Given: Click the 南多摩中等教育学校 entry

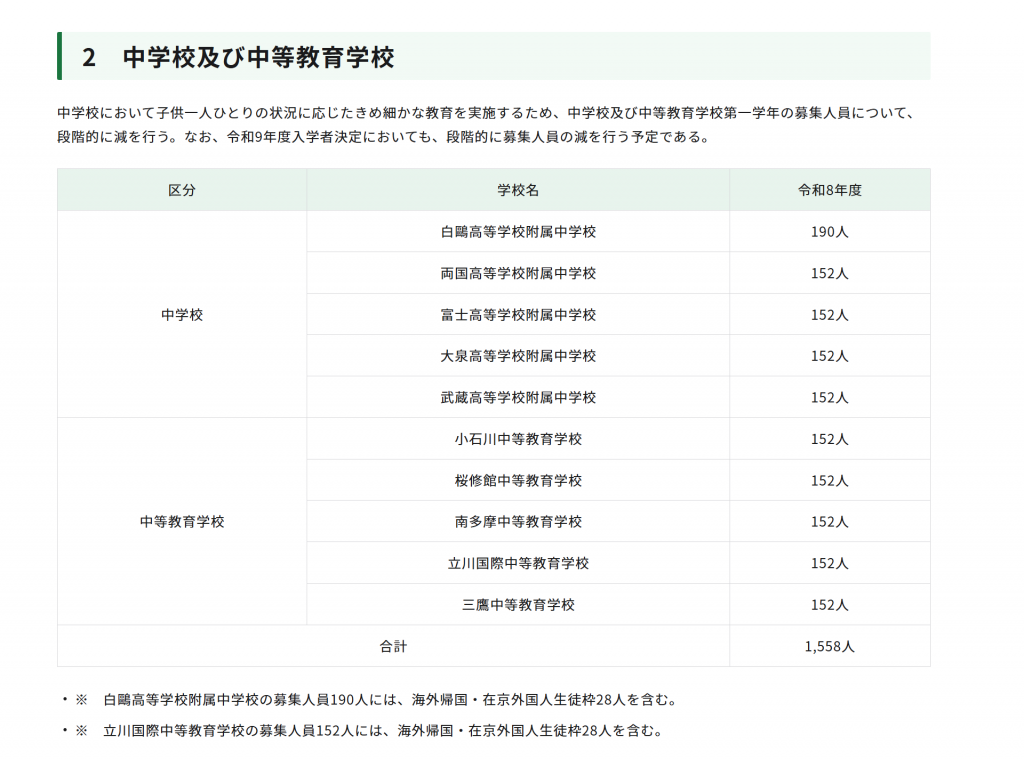Looking at the screenshot, I should click(520, 521).
